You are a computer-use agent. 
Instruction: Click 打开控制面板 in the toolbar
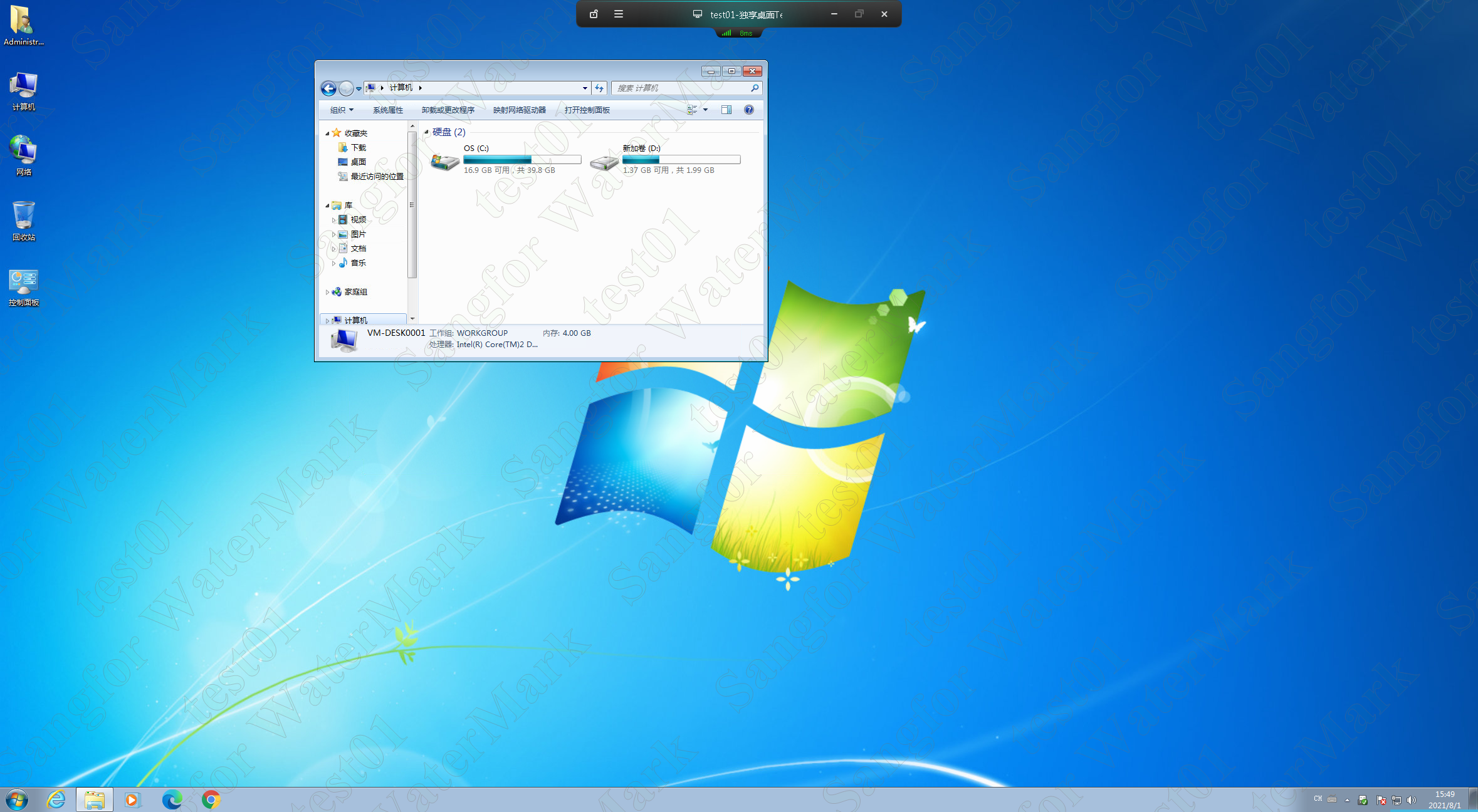tap(587, 110)
